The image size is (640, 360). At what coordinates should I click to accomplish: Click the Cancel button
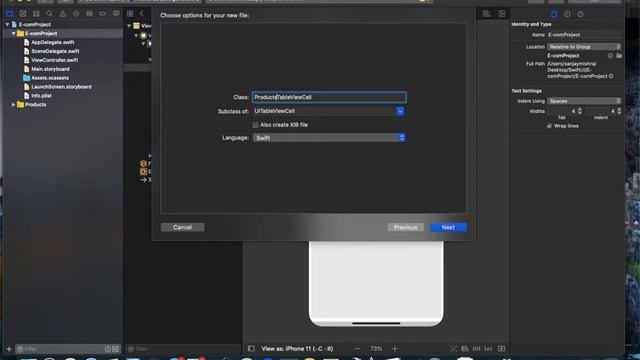point(182,227)
